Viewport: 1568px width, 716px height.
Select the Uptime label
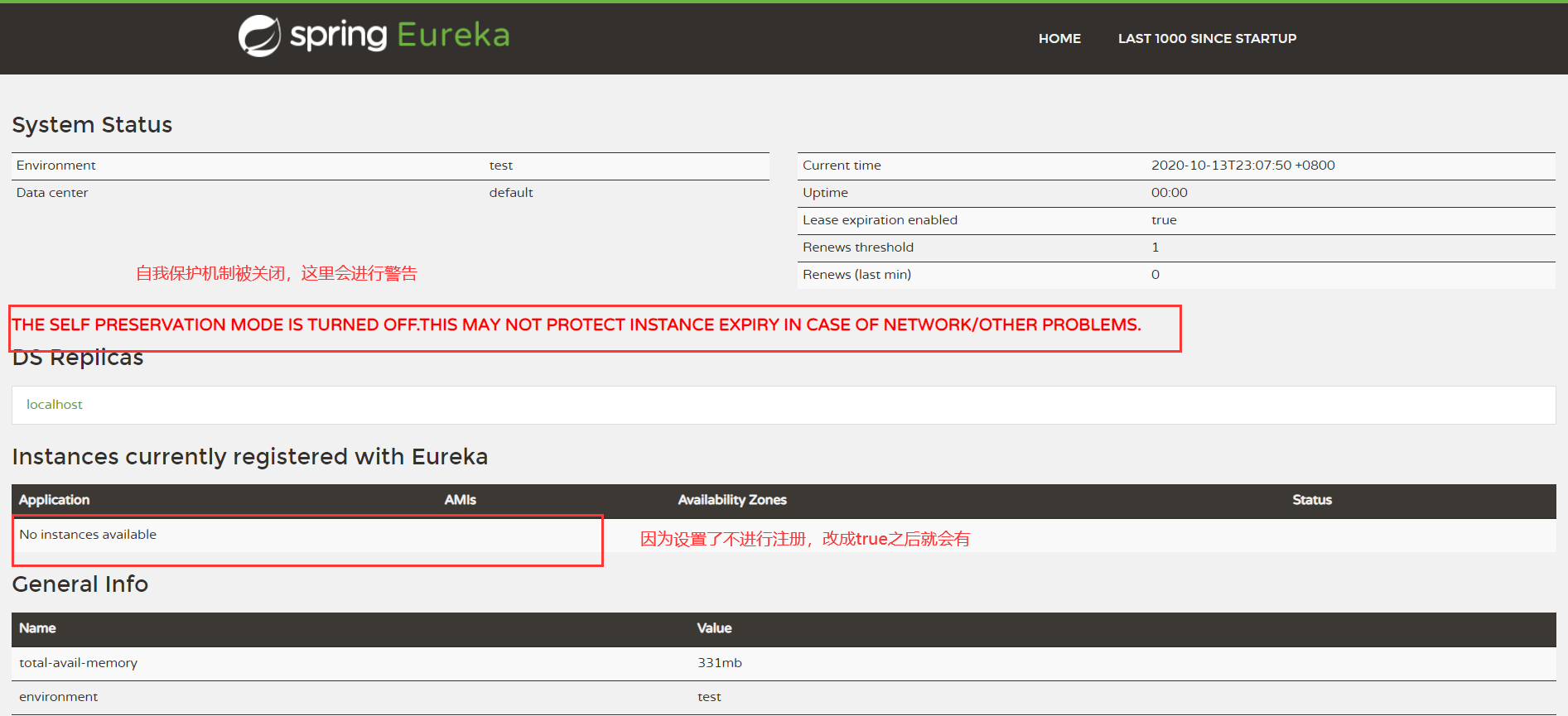point(825,193)
